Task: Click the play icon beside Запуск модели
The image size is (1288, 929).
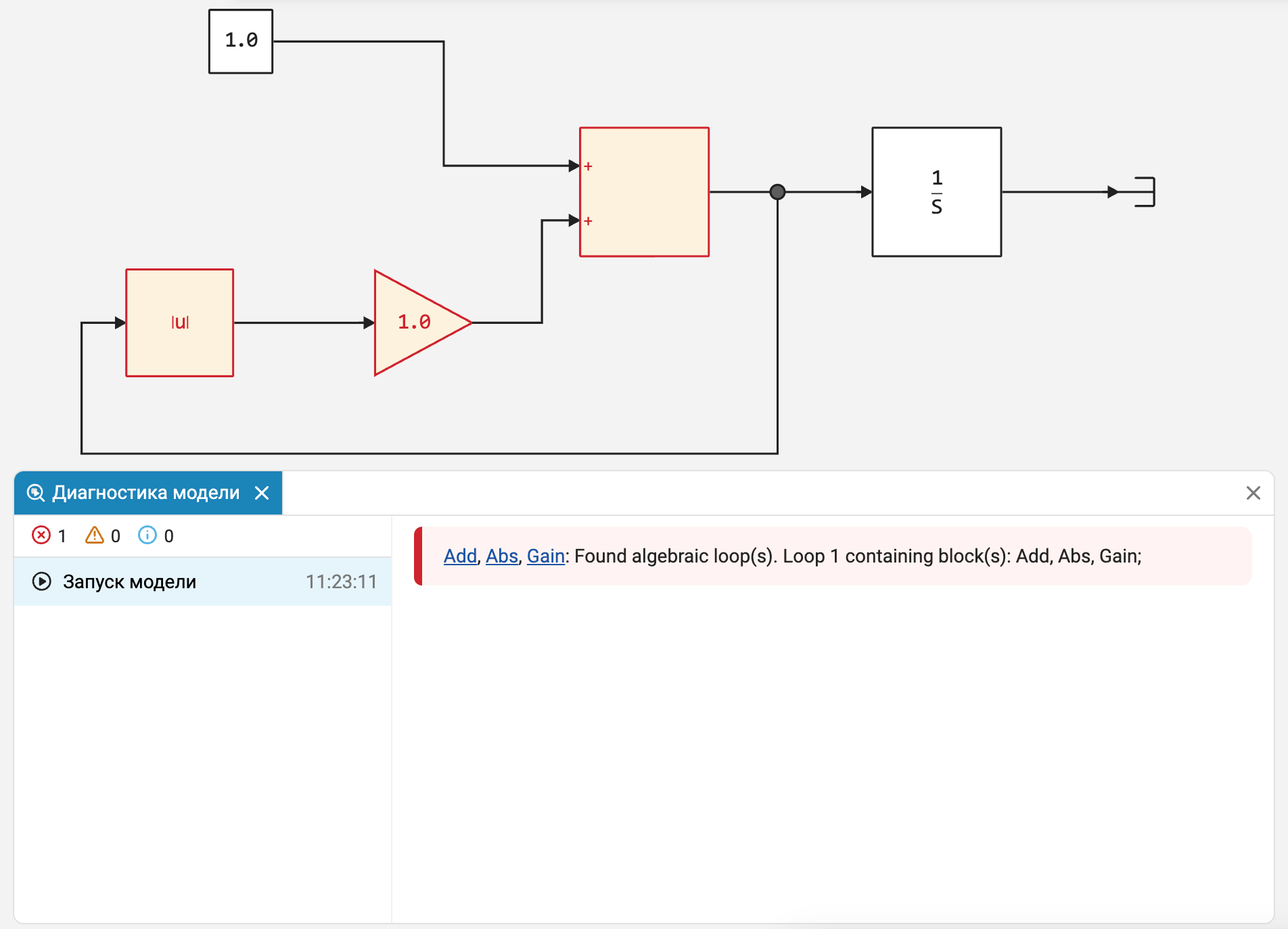Action: click(x=42, y=581)
